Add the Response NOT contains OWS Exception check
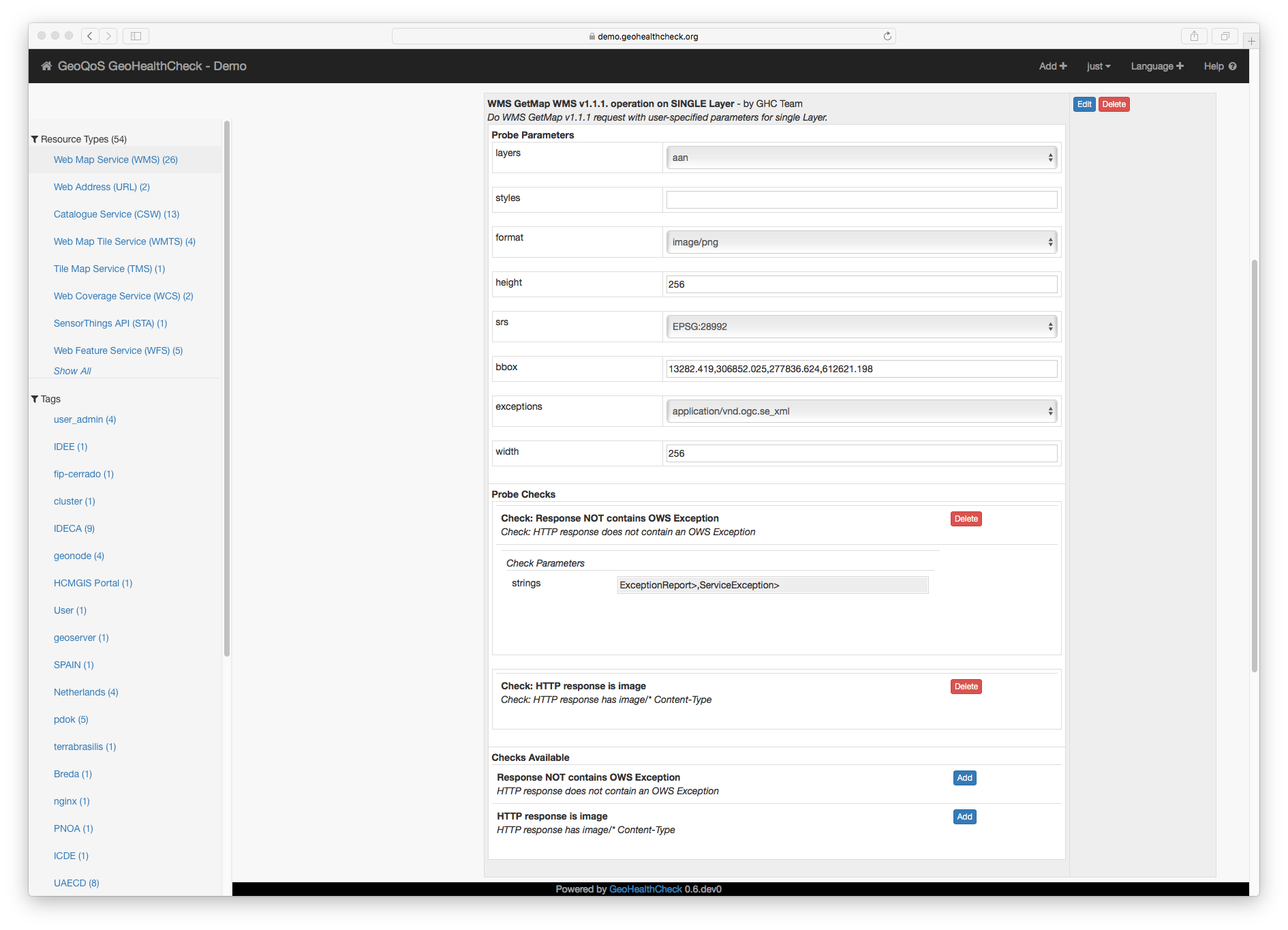 [964, 778]
